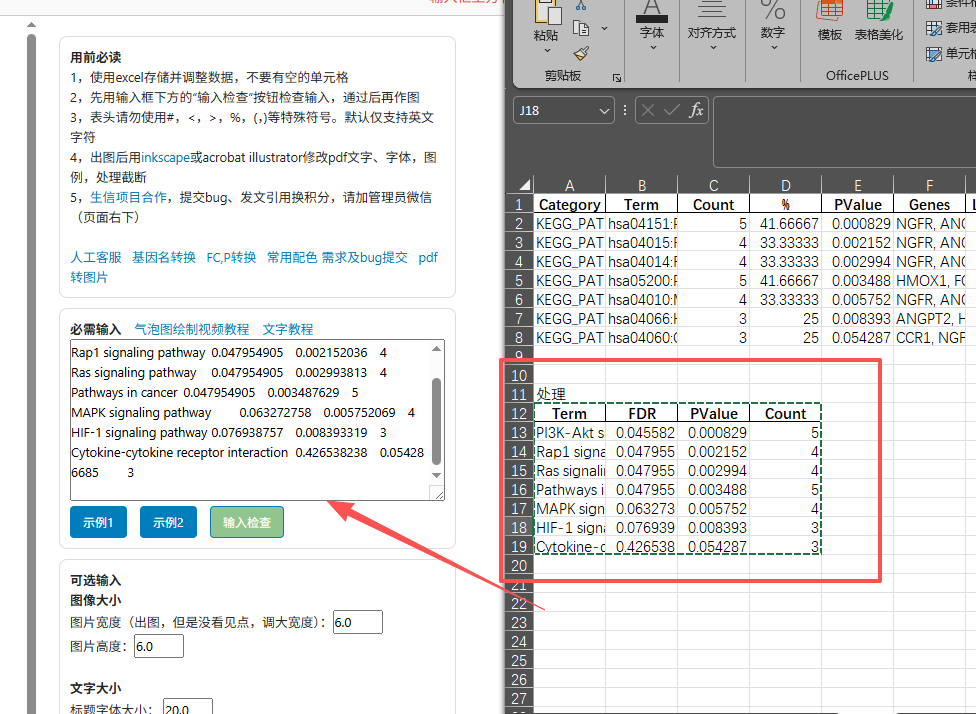Expand the 数字 number format dropdown
The image size is (976, 714).
(x=772, y=47)
